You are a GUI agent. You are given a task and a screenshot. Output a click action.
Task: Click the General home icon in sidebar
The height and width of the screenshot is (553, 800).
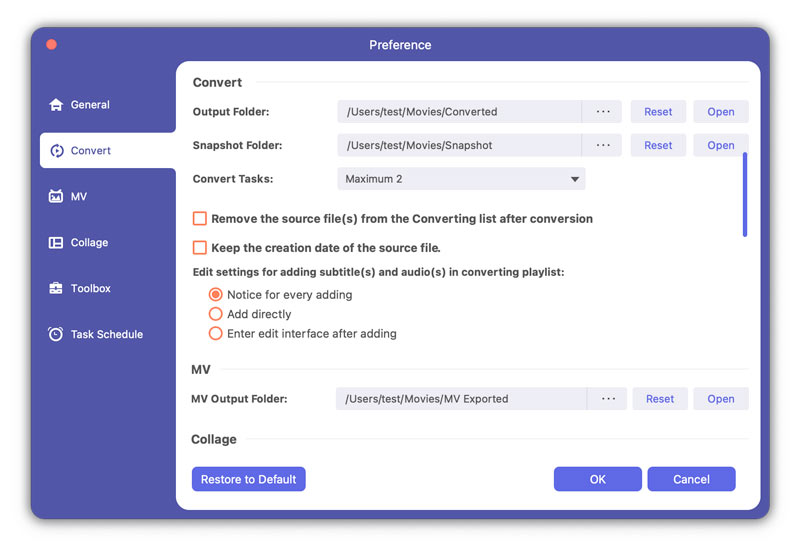56,105
